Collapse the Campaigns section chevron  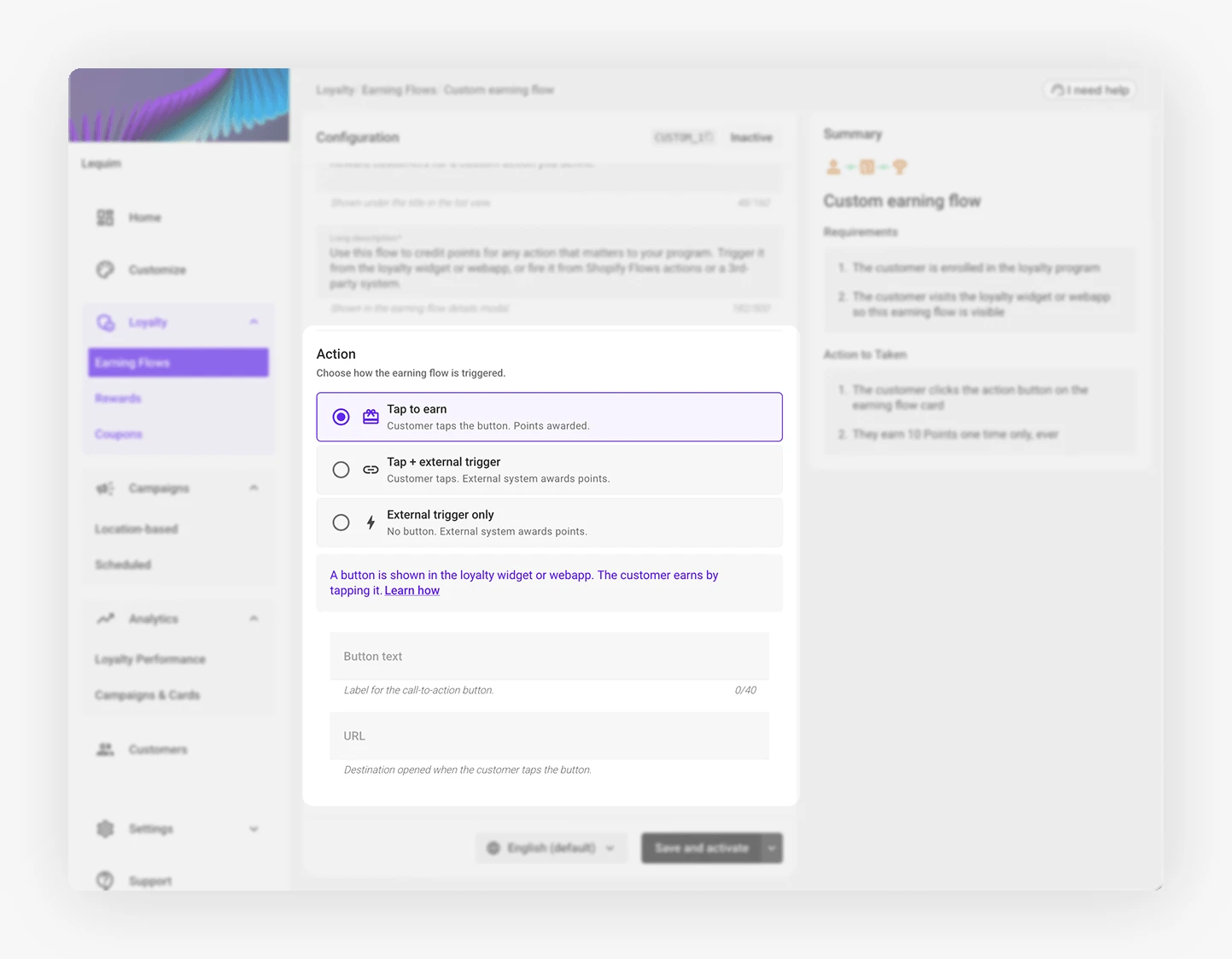pos(254,488)
